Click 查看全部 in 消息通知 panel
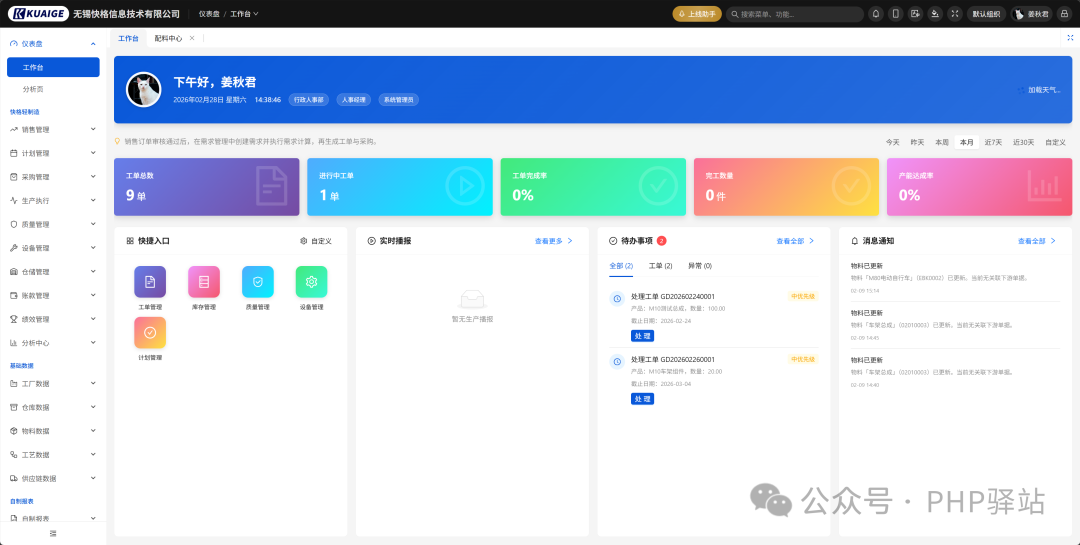Screen dimensions: 1080x545 [1037, 241]
